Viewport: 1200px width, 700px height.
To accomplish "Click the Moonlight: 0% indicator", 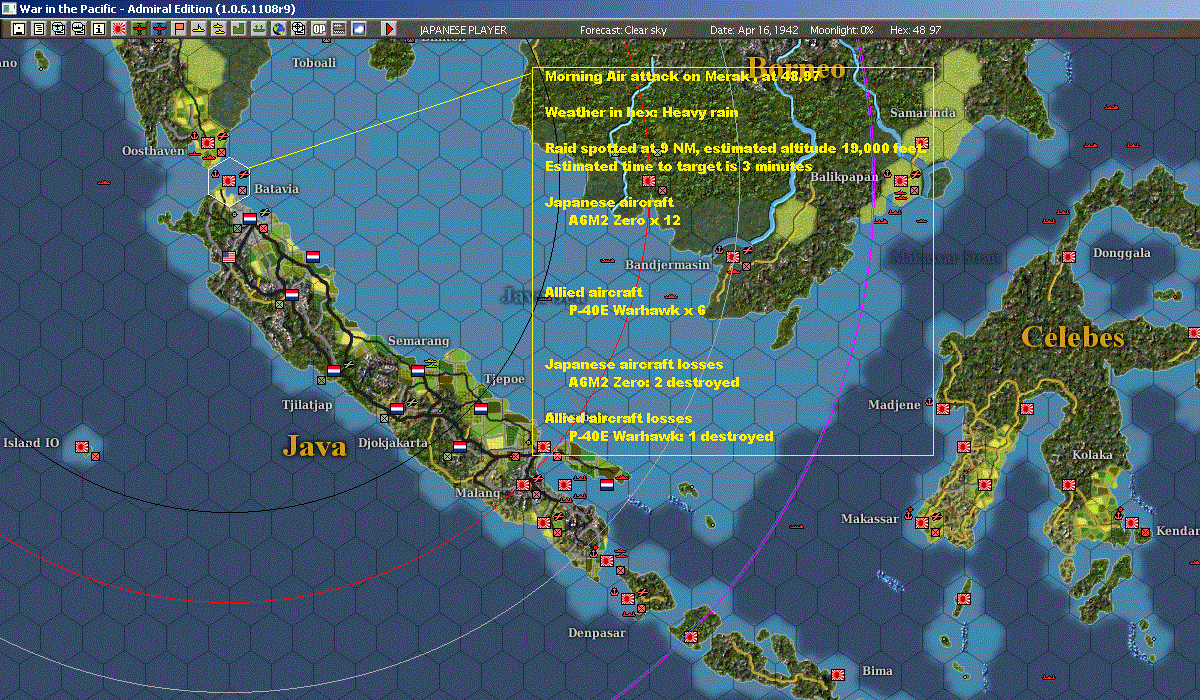I will pyautogui.click(x=842, y=30).
